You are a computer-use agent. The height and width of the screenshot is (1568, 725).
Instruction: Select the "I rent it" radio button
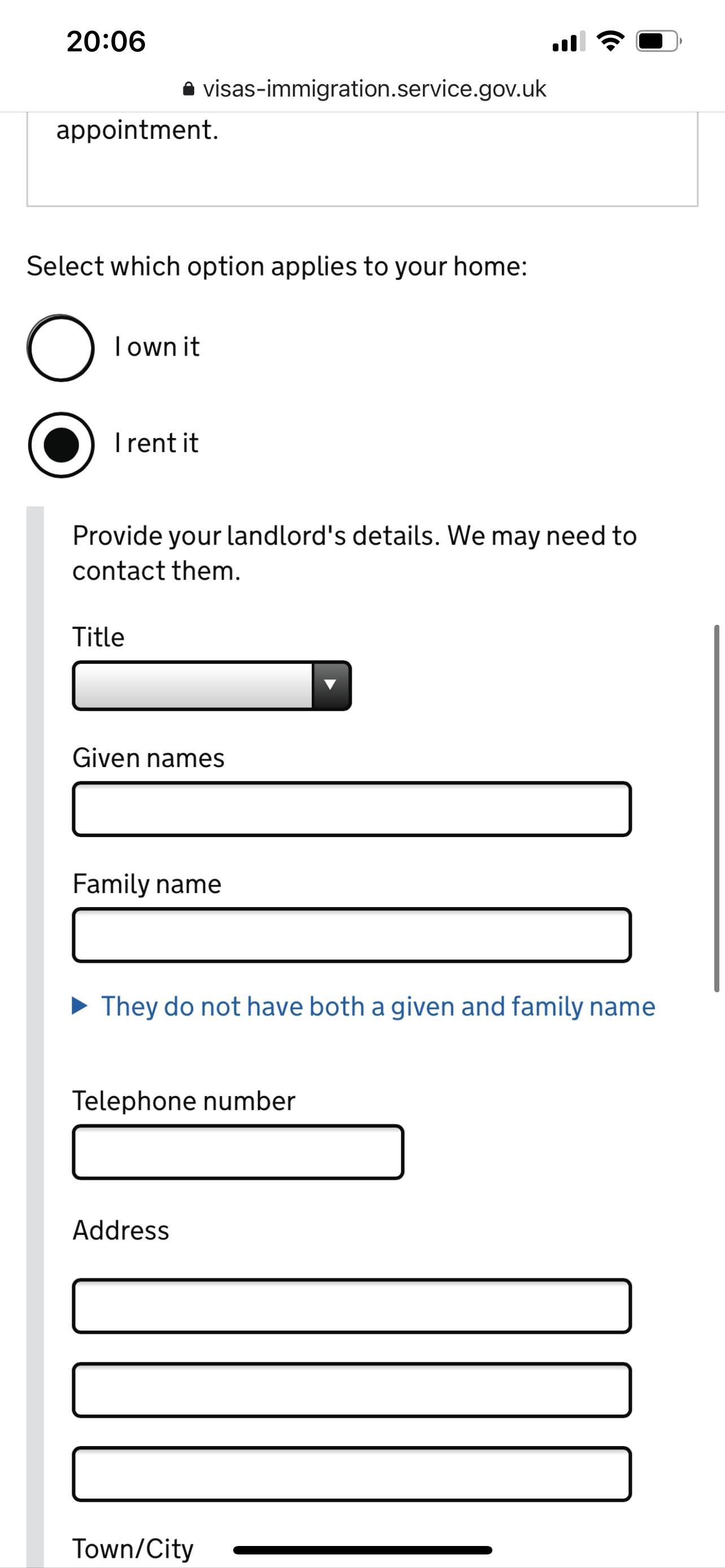tap(61, 444)
